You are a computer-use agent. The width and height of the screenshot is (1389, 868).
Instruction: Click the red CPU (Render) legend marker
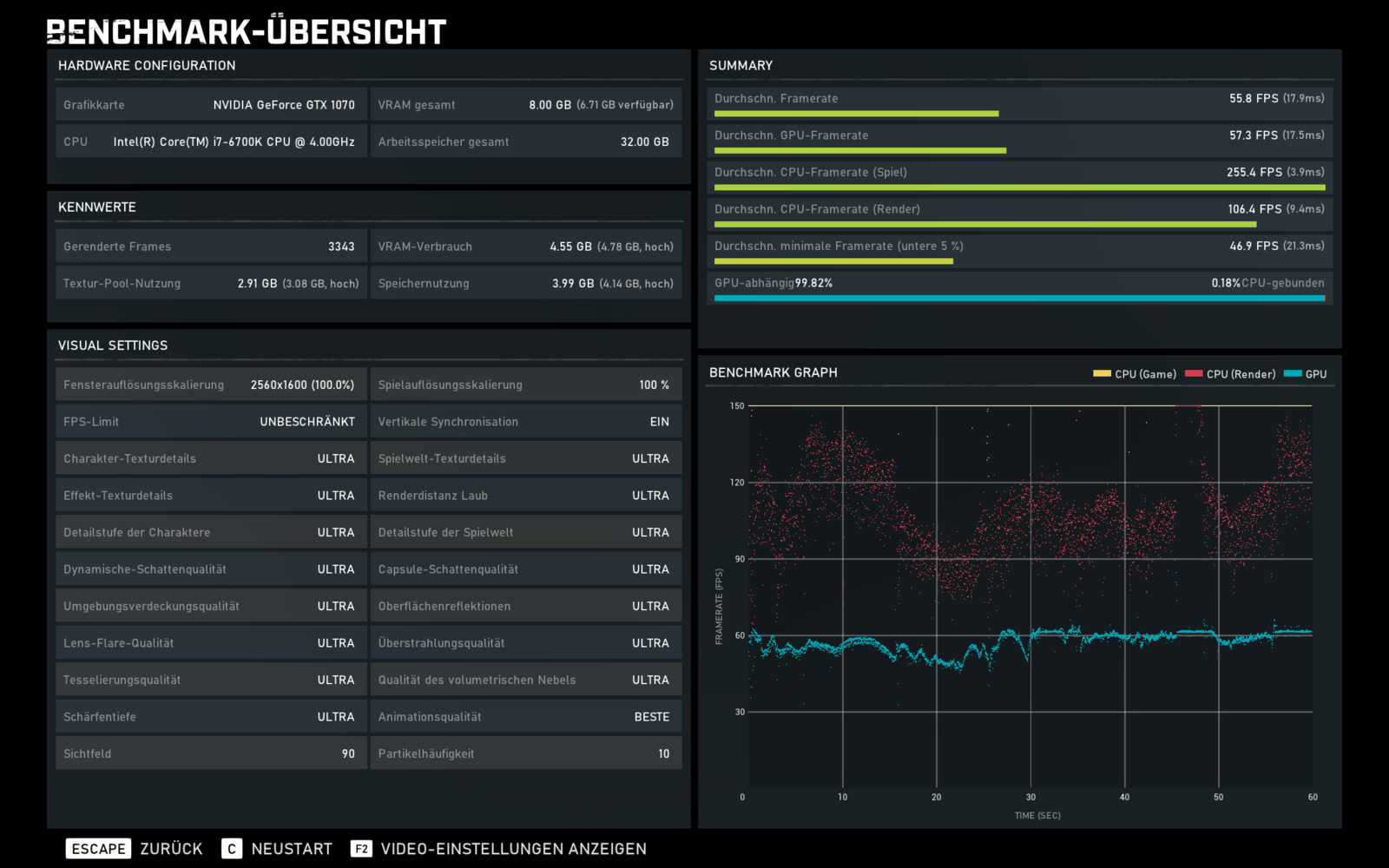(x=1194, y=374)
